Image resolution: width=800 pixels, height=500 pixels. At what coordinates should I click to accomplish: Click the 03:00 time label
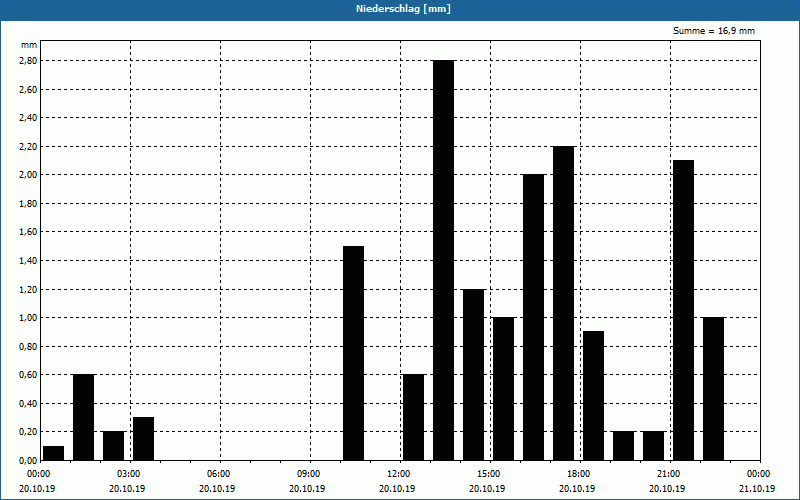point(131,474)
